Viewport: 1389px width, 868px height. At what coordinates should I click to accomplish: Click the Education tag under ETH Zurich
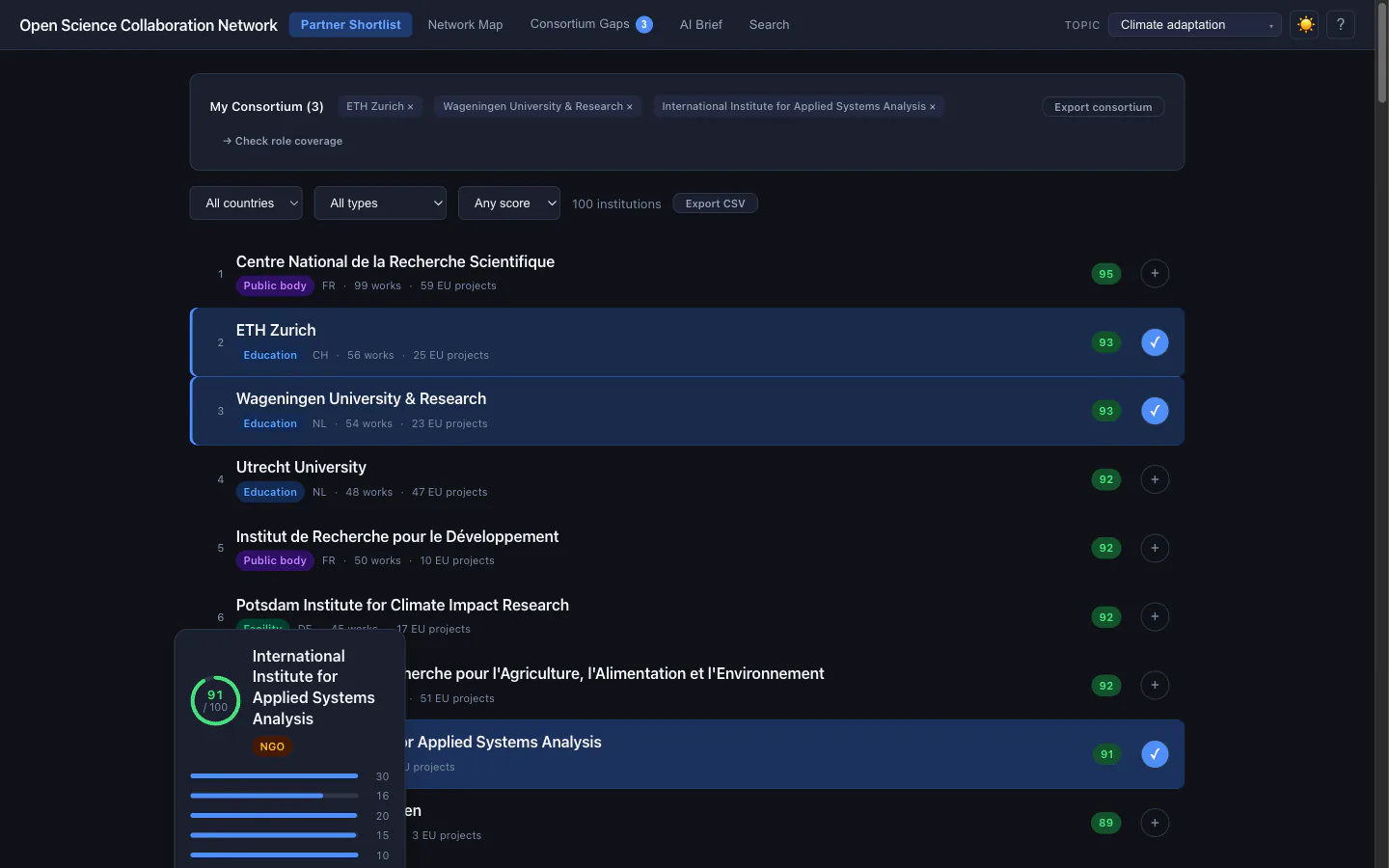(270, 355)
